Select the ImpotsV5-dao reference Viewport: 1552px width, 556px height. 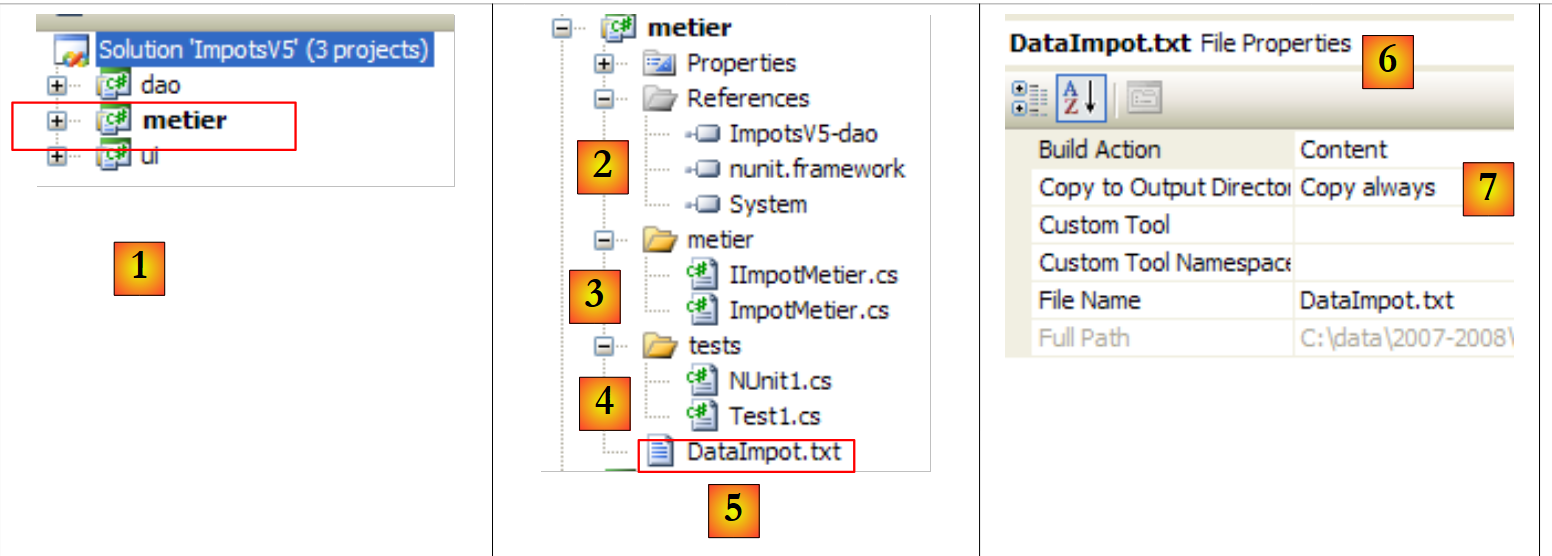[803, 134]
